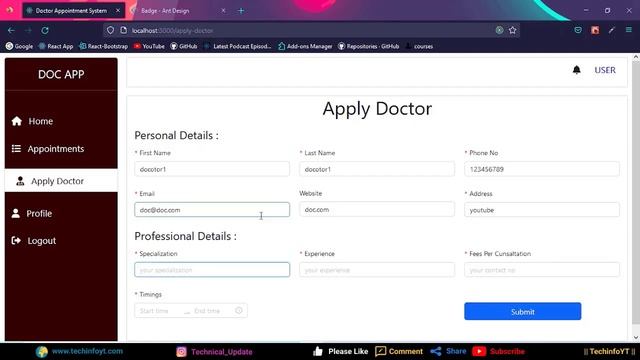Click the Website input field
The height and width of the screenshot is (360, 640).
point(377,209)
